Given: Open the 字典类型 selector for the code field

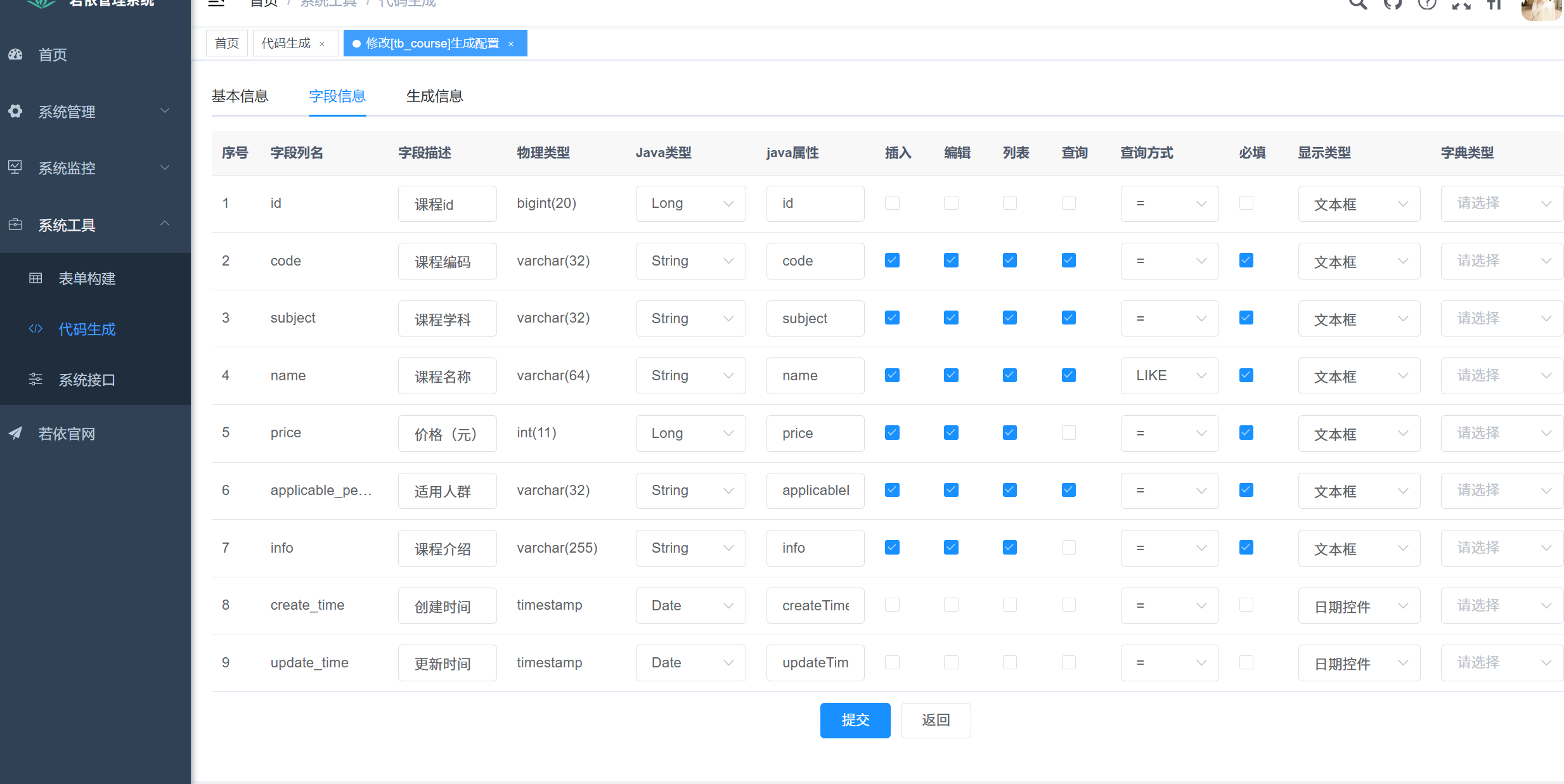Looking at the screenshot, I should tap(1501, 260).
